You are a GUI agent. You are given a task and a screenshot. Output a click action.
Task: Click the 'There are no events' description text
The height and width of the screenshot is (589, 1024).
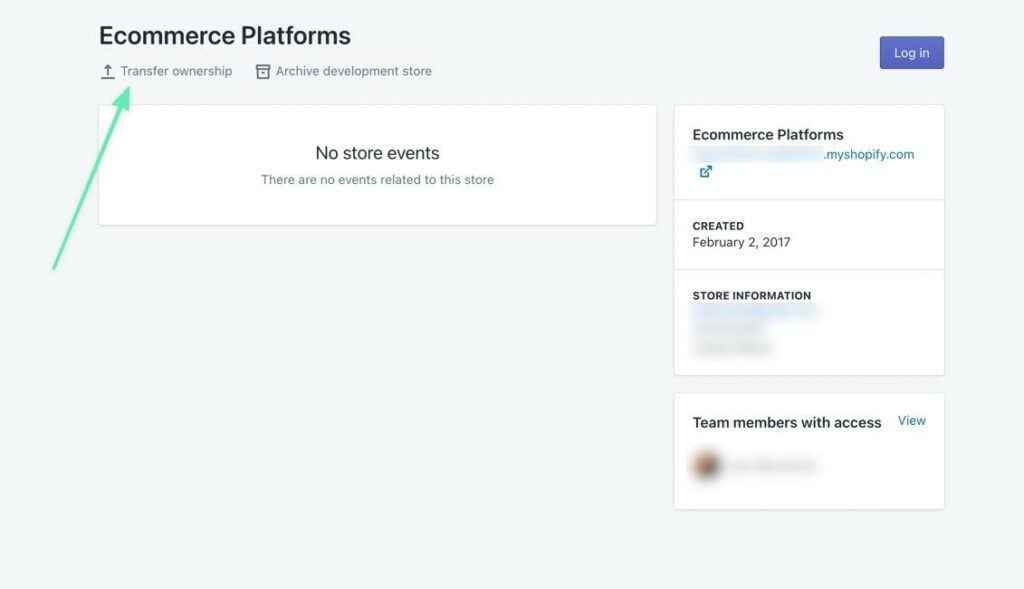[x=377, y=180]
